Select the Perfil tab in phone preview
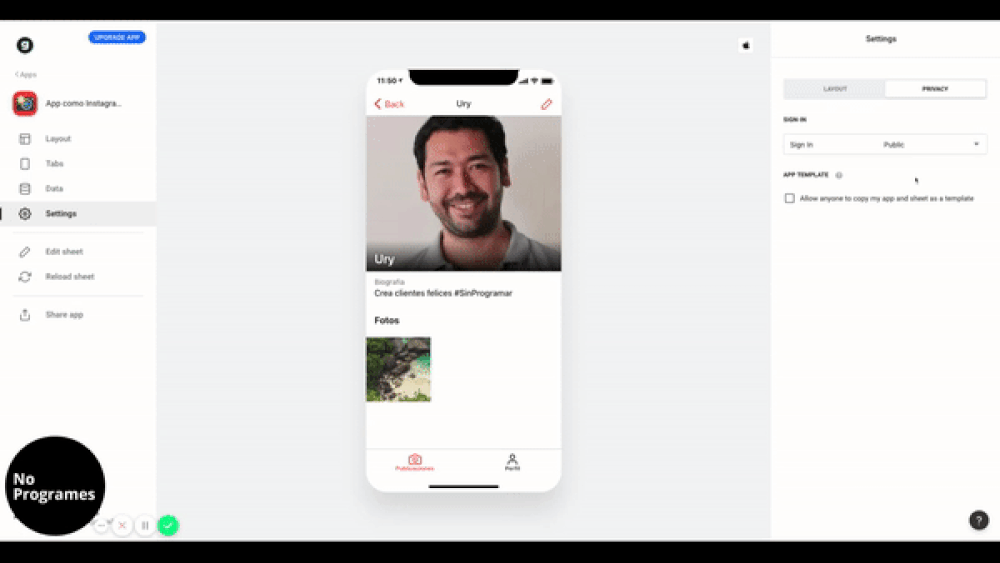1000x563 pixels. point(512,462)
